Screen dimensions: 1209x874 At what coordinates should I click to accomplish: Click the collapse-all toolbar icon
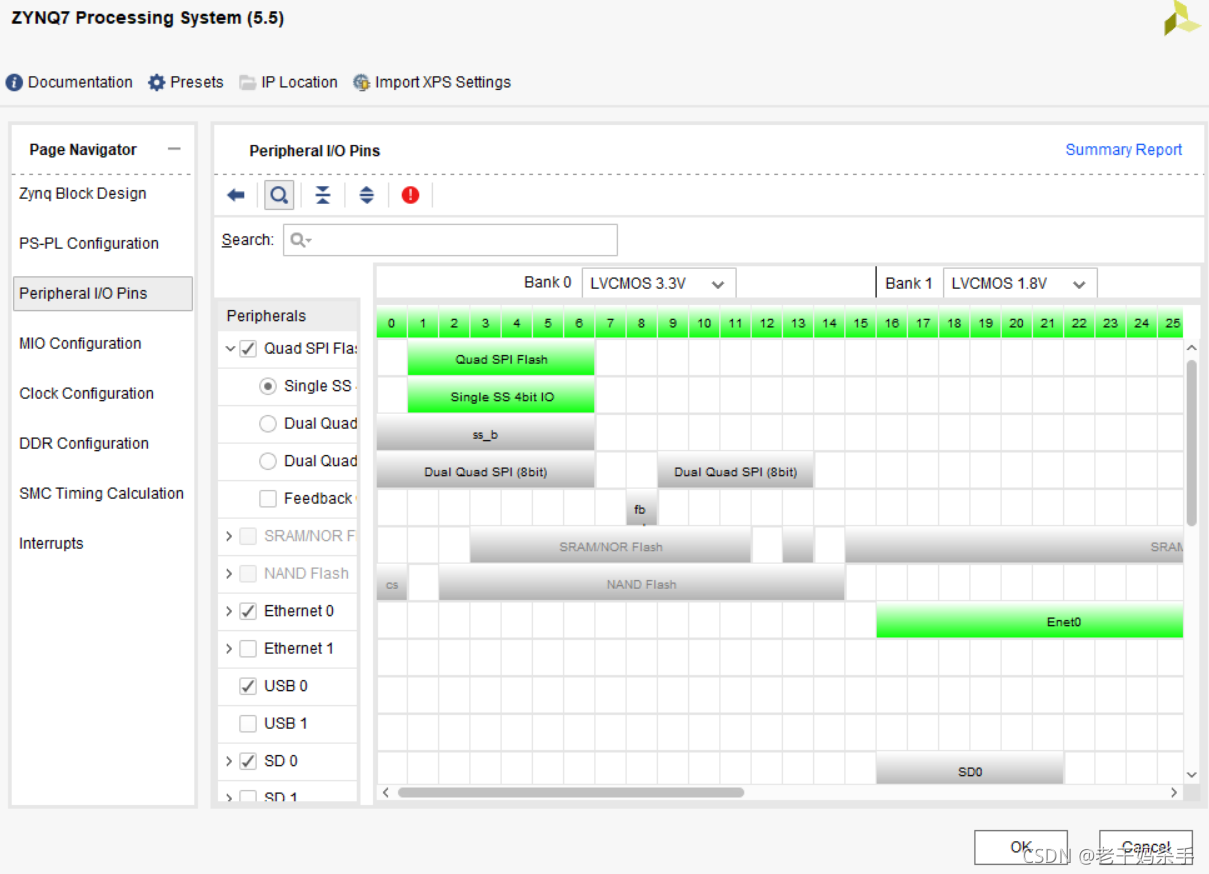tap(322, 194)
